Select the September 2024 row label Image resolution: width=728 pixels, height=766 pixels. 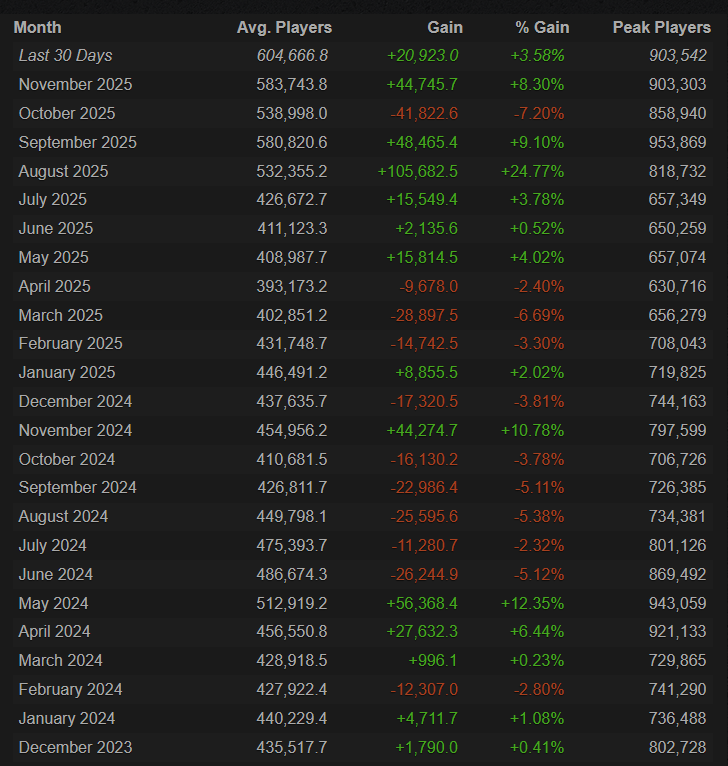(78, 488)
